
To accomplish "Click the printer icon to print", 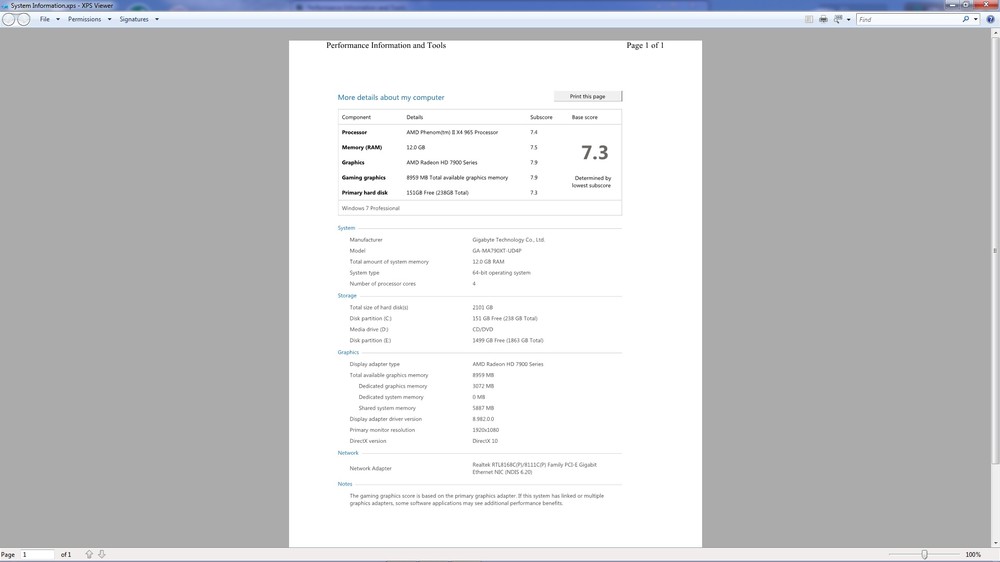I will (x=823, y=19).
